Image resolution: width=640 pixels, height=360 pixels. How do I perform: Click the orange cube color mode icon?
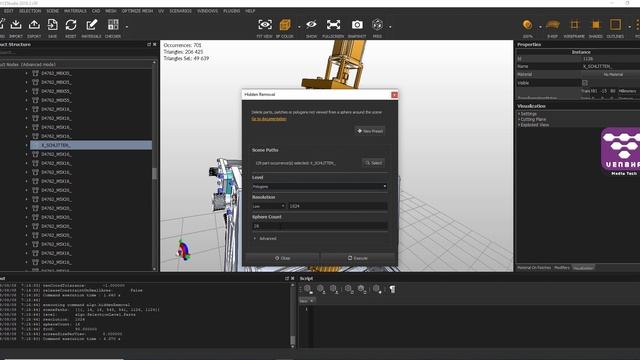[285, 25]
